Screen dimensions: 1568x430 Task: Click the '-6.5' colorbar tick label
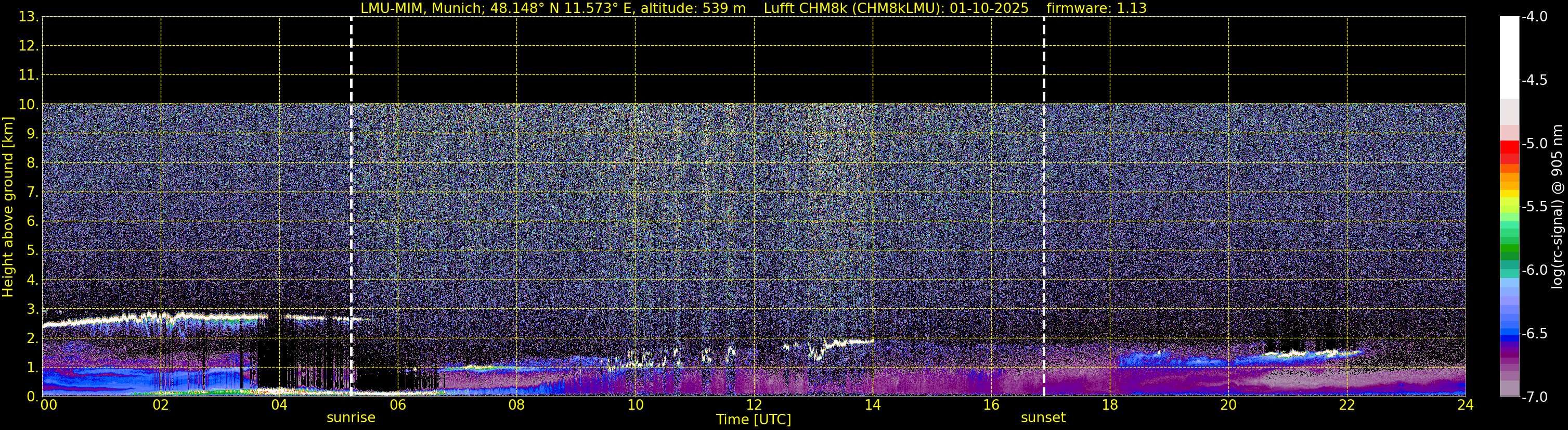tap(1534, 334)
